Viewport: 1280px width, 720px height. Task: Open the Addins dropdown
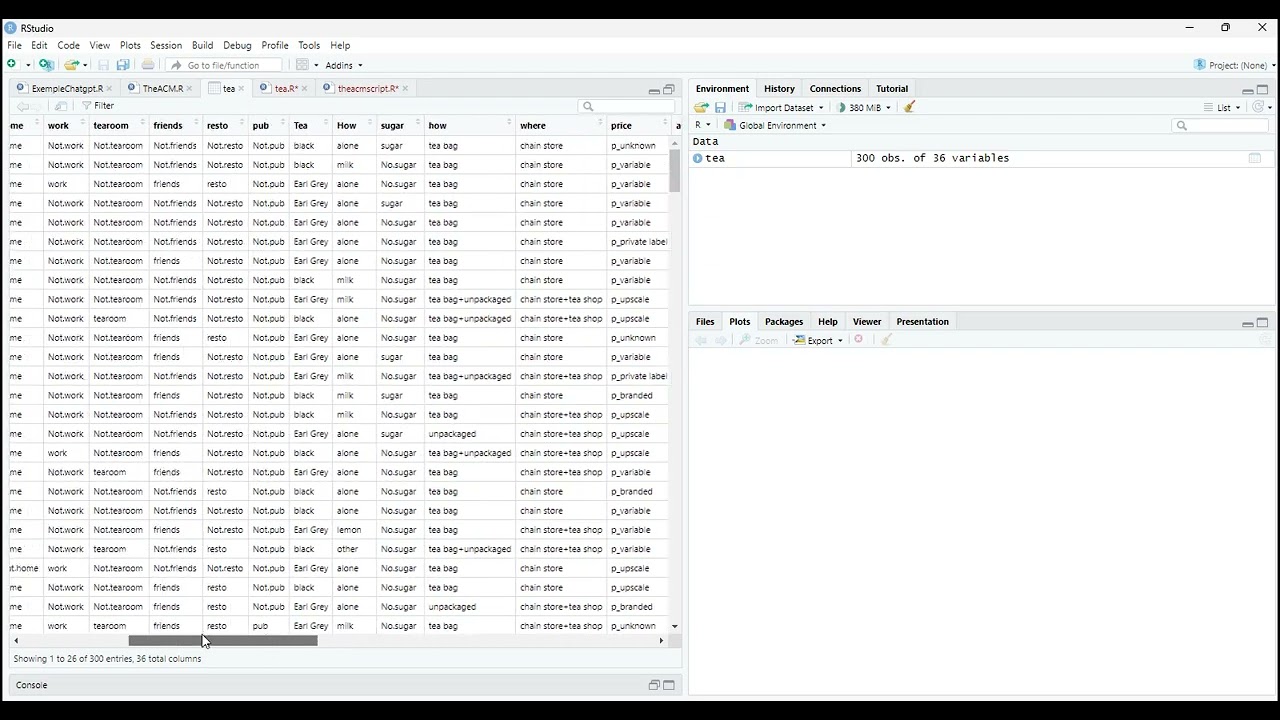[344, 65]
